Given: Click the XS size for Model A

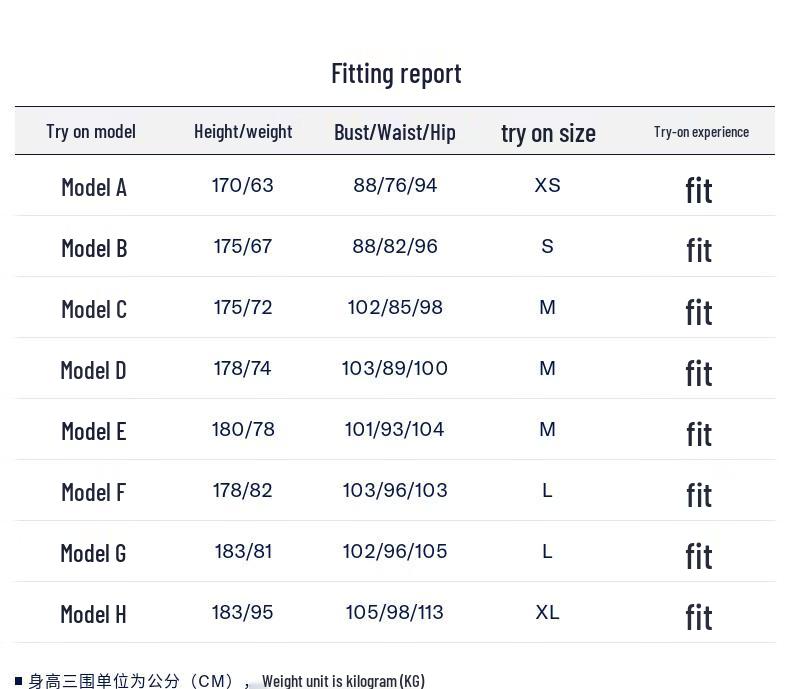Looking at the screenshot, I should coord(548,185).
